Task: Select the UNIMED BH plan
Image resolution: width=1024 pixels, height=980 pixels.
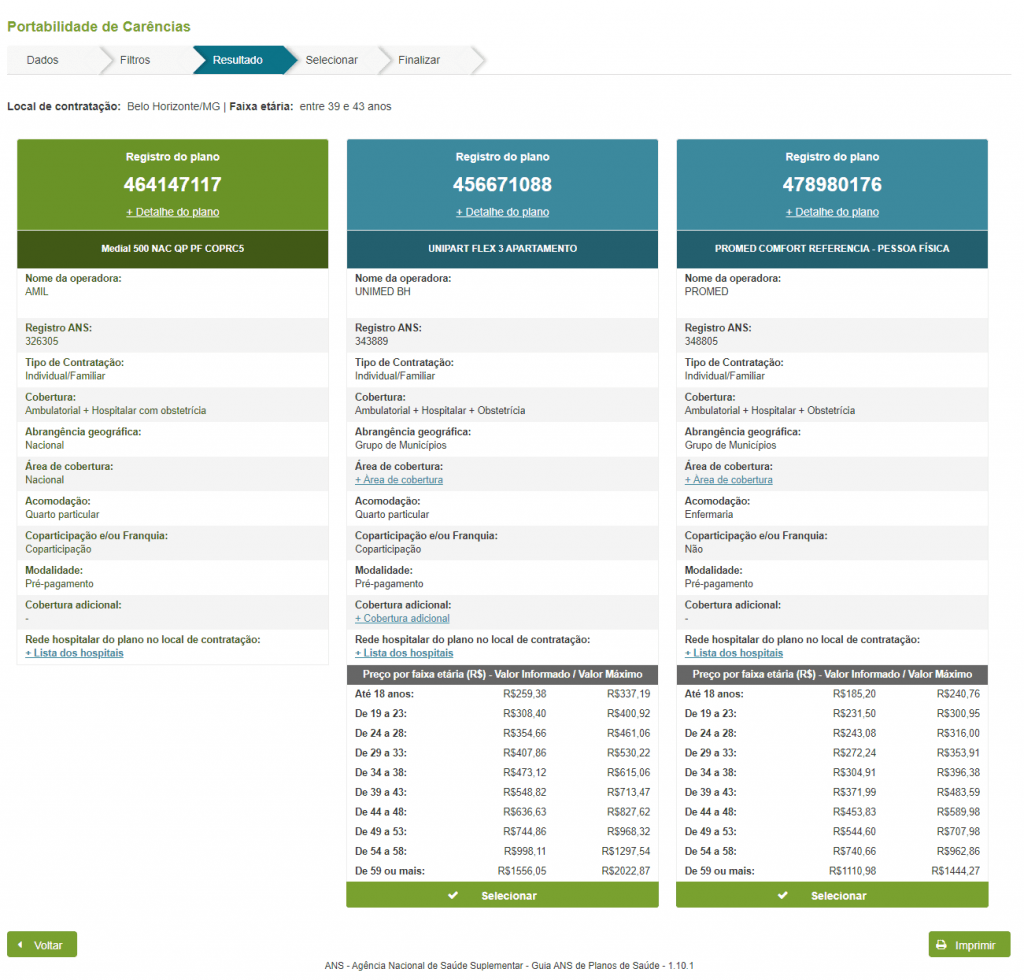Action: click(x=502, y=895)
